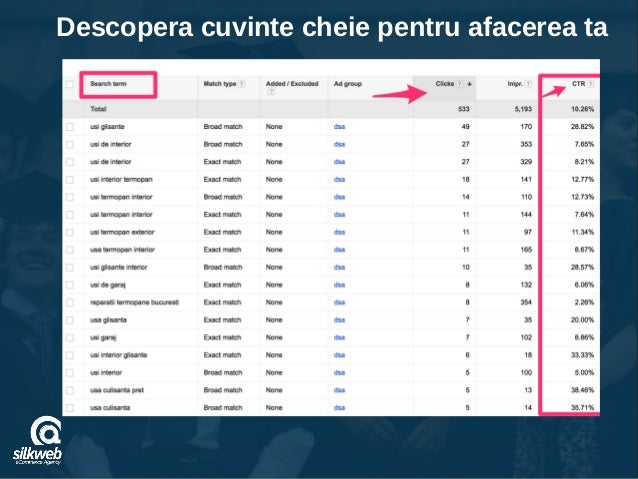The width and height of the screenshot is (638, 479).
Task: Sort by the CTR column header
Action: [579, 84]
